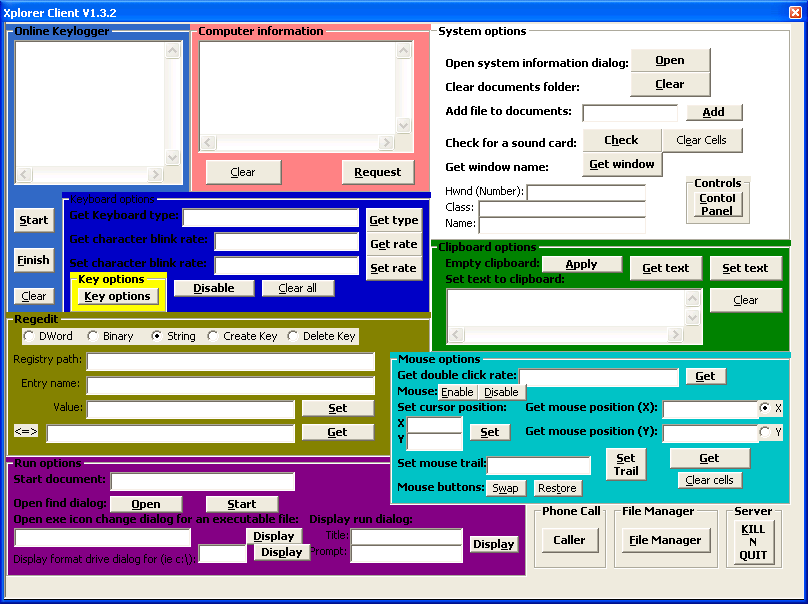The height and width of the screenshot is (604, 808).
Task: Swap the mouse buttons
Action: pos(505,488)
